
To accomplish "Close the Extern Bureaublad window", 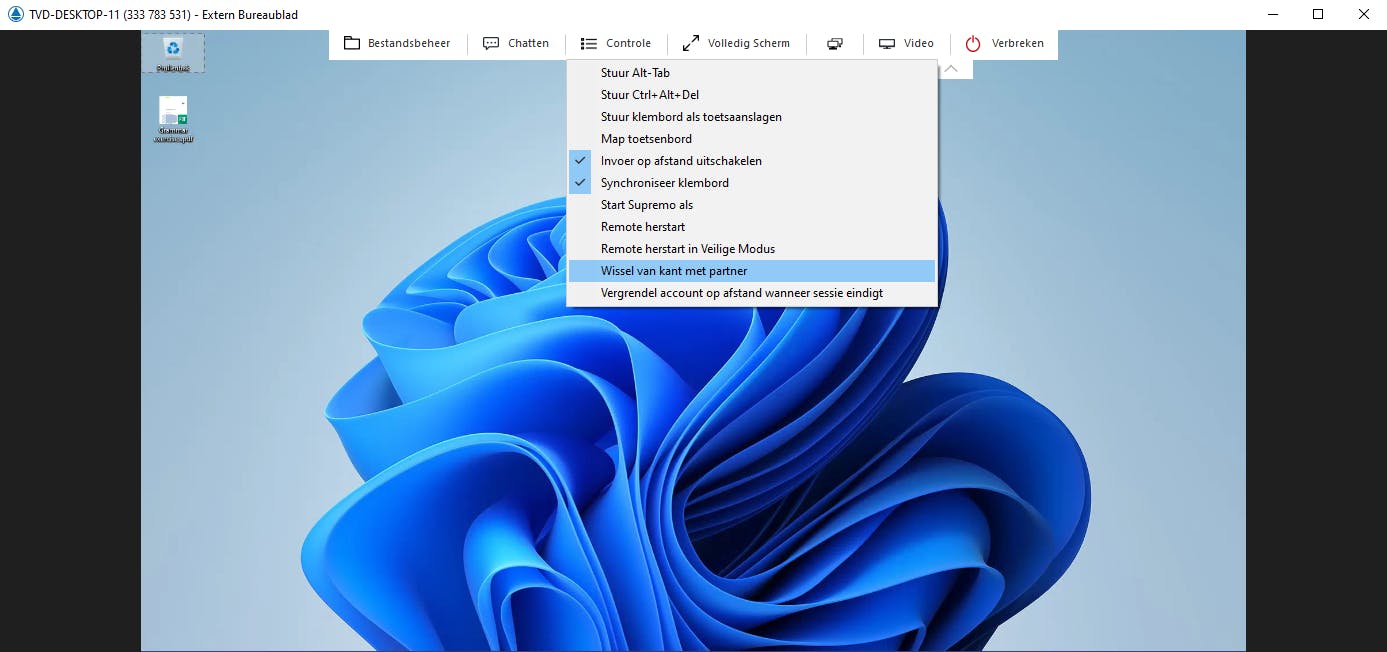I will tap(1364, 14).
